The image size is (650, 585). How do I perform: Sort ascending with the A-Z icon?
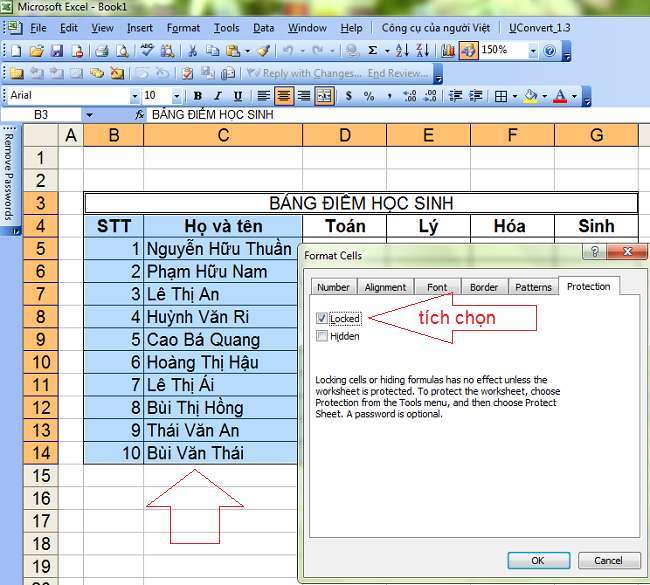point(402,51)
